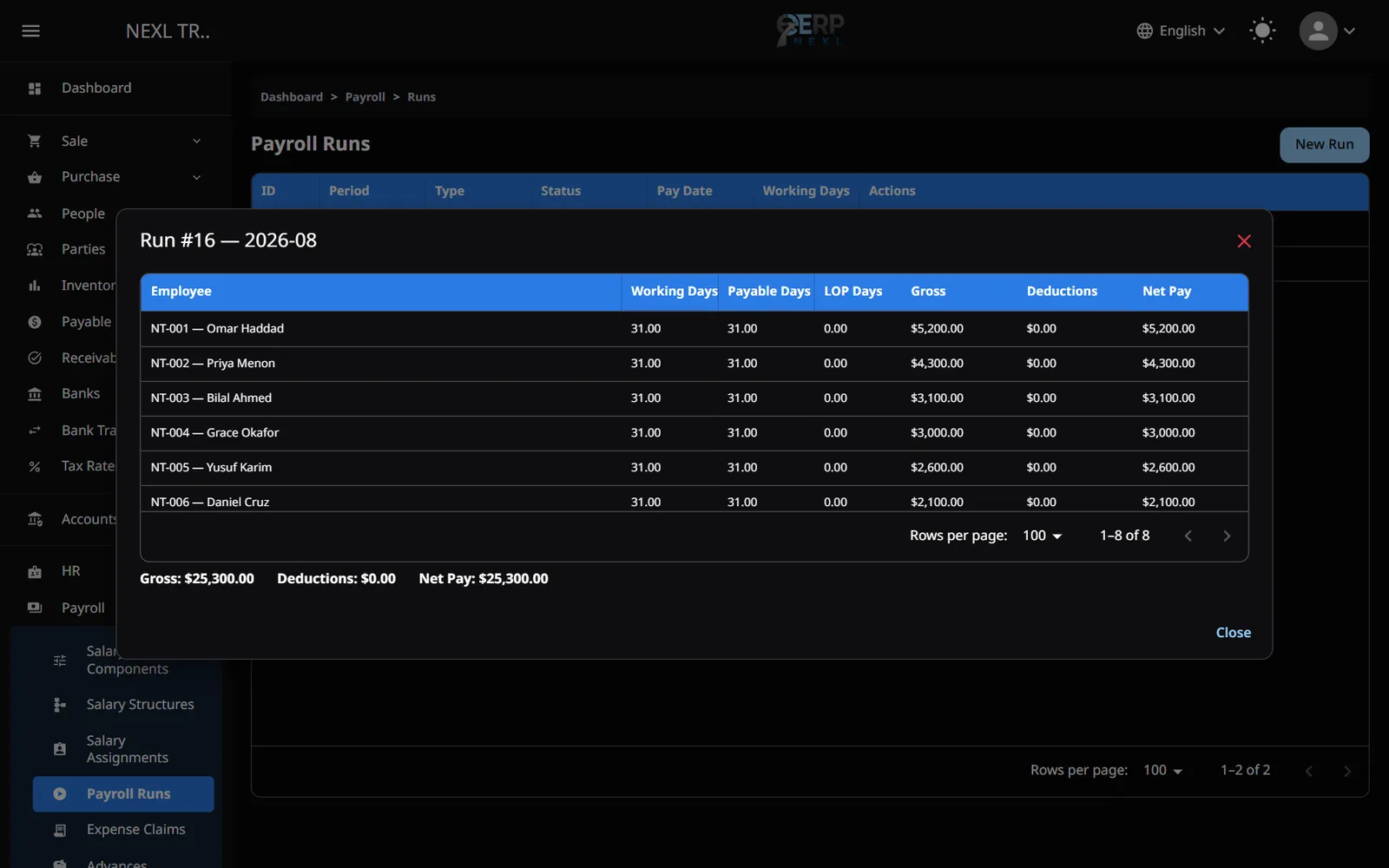This screenshot has width=1389, height=868.
Task: Click the New Run button
Action: pos(1324,145)
